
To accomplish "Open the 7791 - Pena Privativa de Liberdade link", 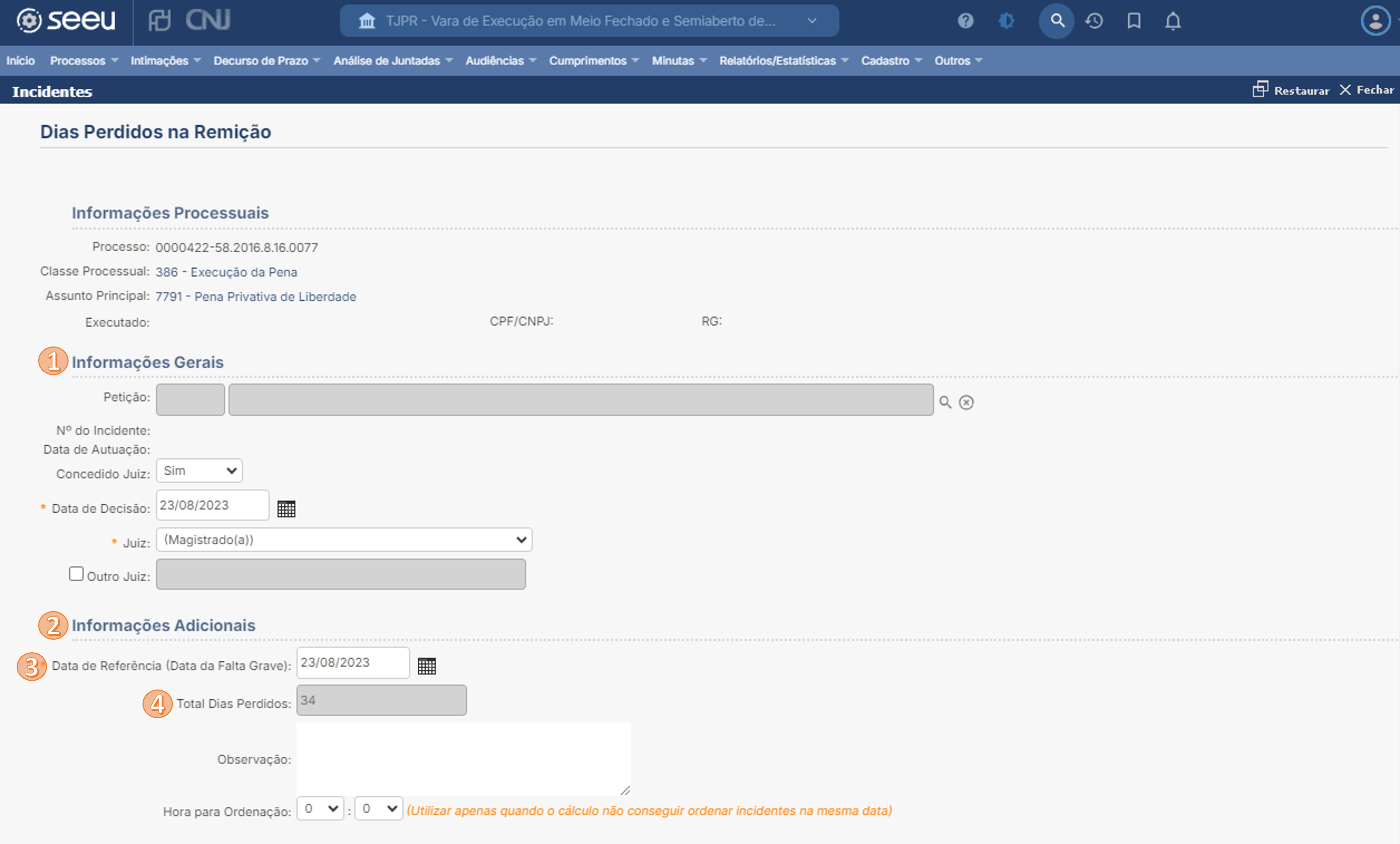I will [256, 296].
